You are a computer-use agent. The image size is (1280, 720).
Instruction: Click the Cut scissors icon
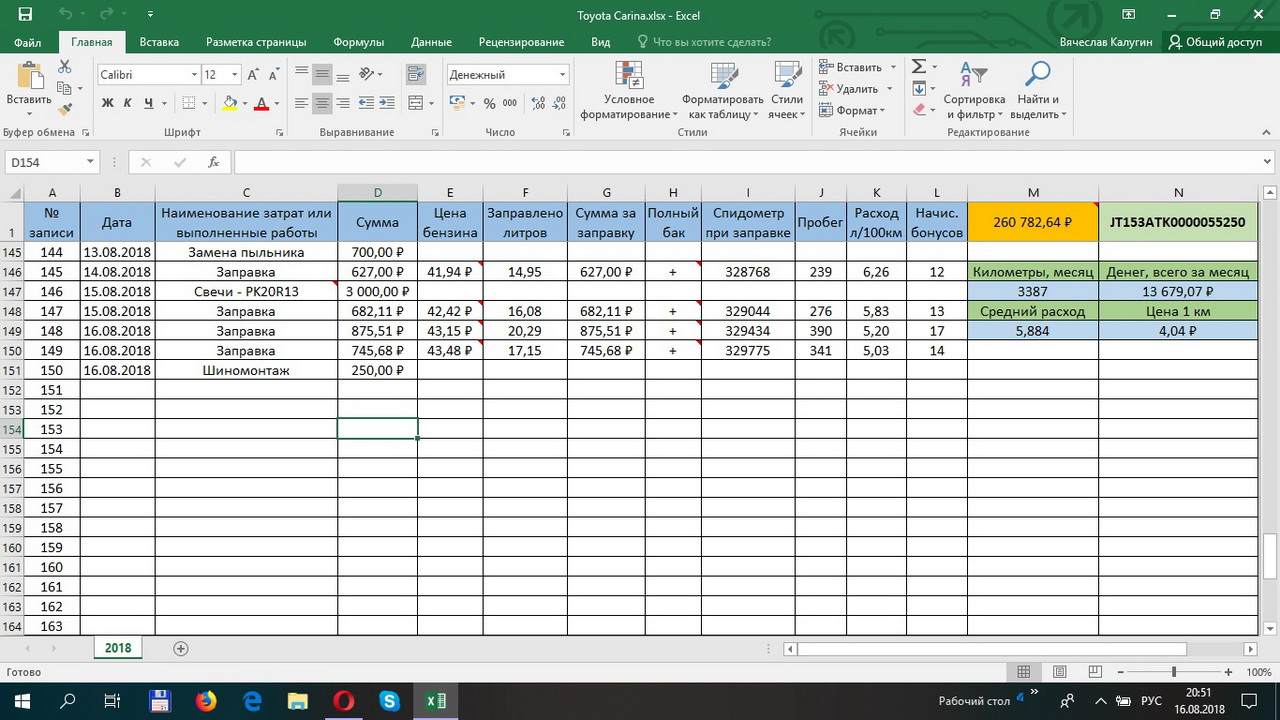(65, 67)
